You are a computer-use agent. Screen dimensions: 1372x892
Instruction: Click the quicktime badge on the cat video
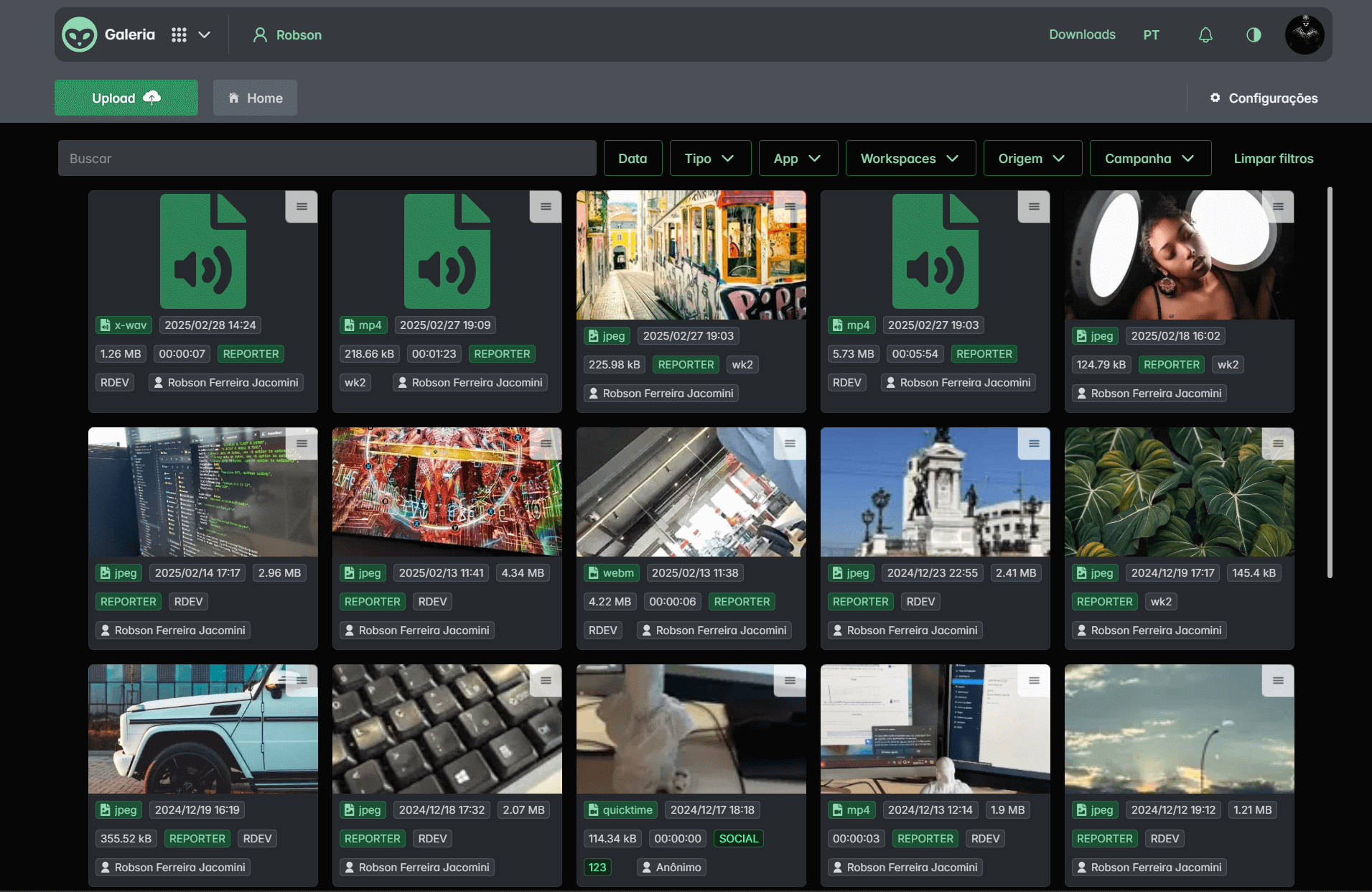click(620, 809)
